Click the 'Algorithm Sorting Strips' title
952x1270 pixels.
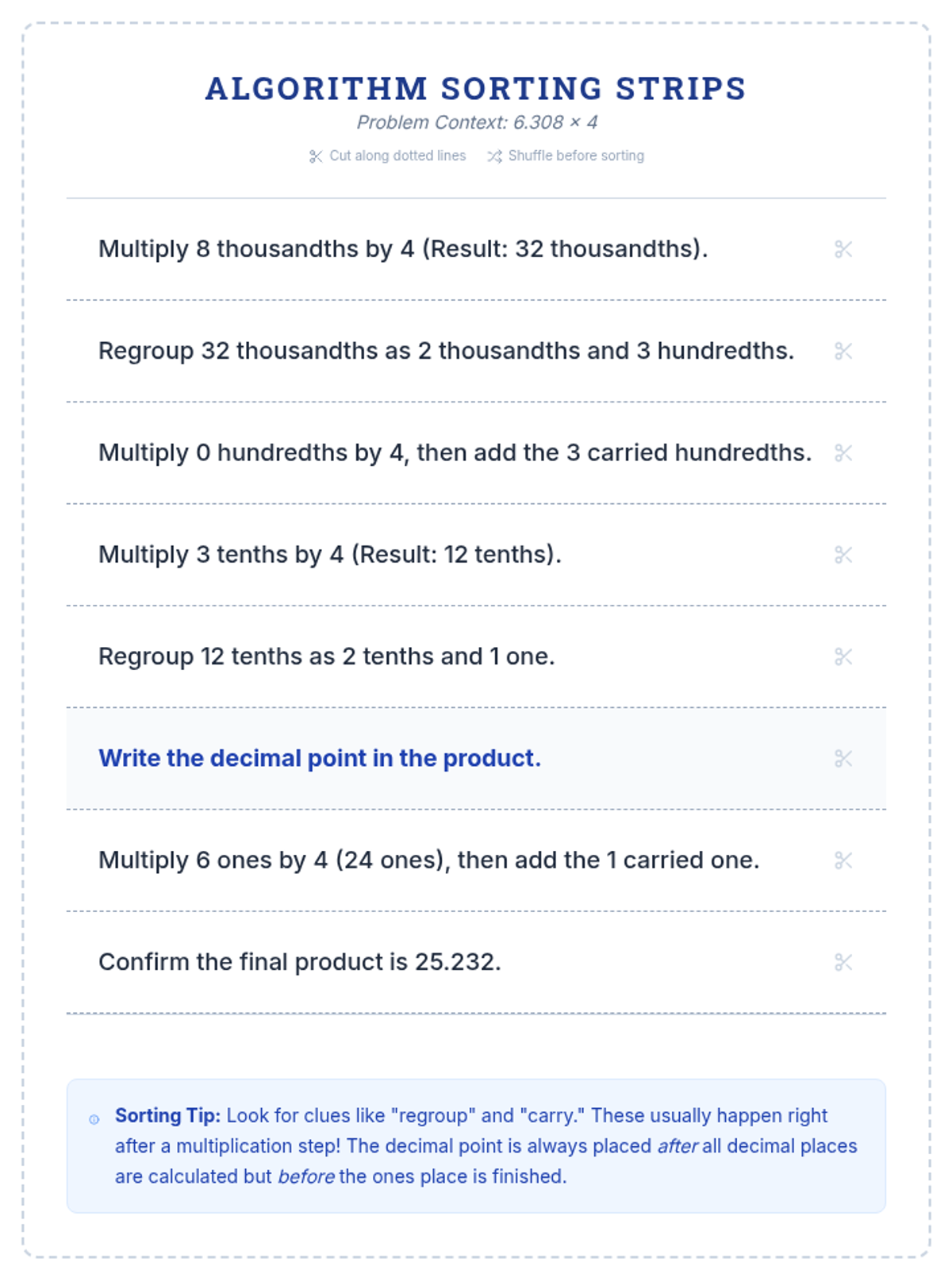pos(476,88)
